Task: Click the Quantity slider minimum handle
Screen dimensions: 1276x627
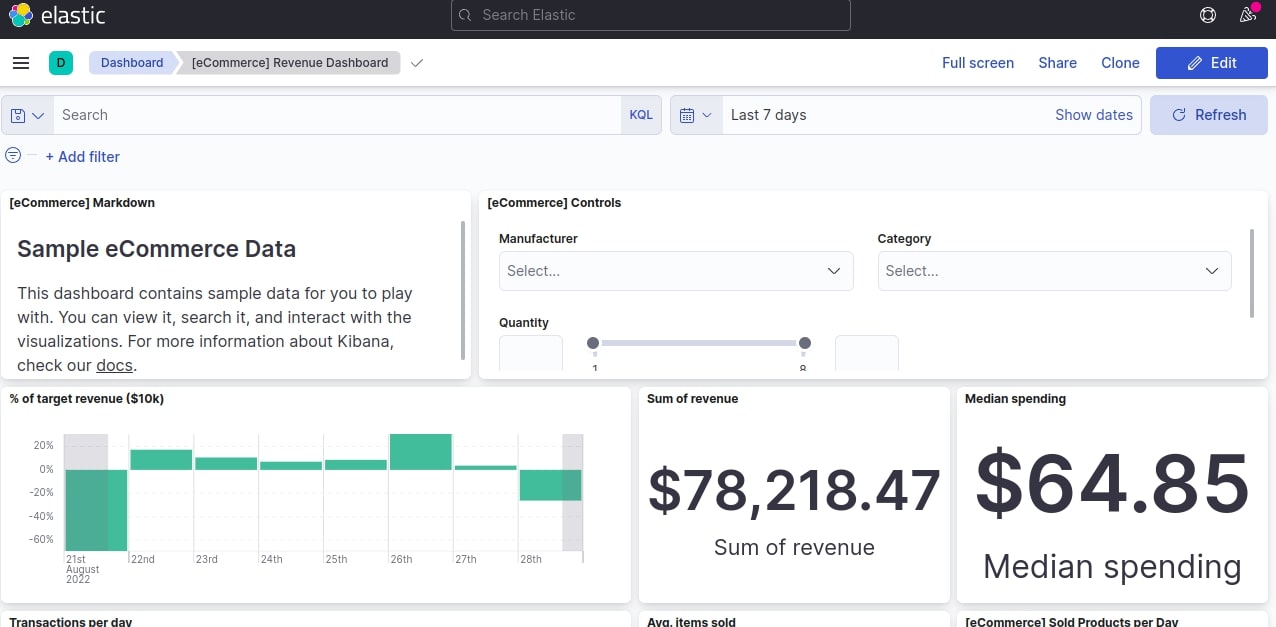Action: (593, 343)
